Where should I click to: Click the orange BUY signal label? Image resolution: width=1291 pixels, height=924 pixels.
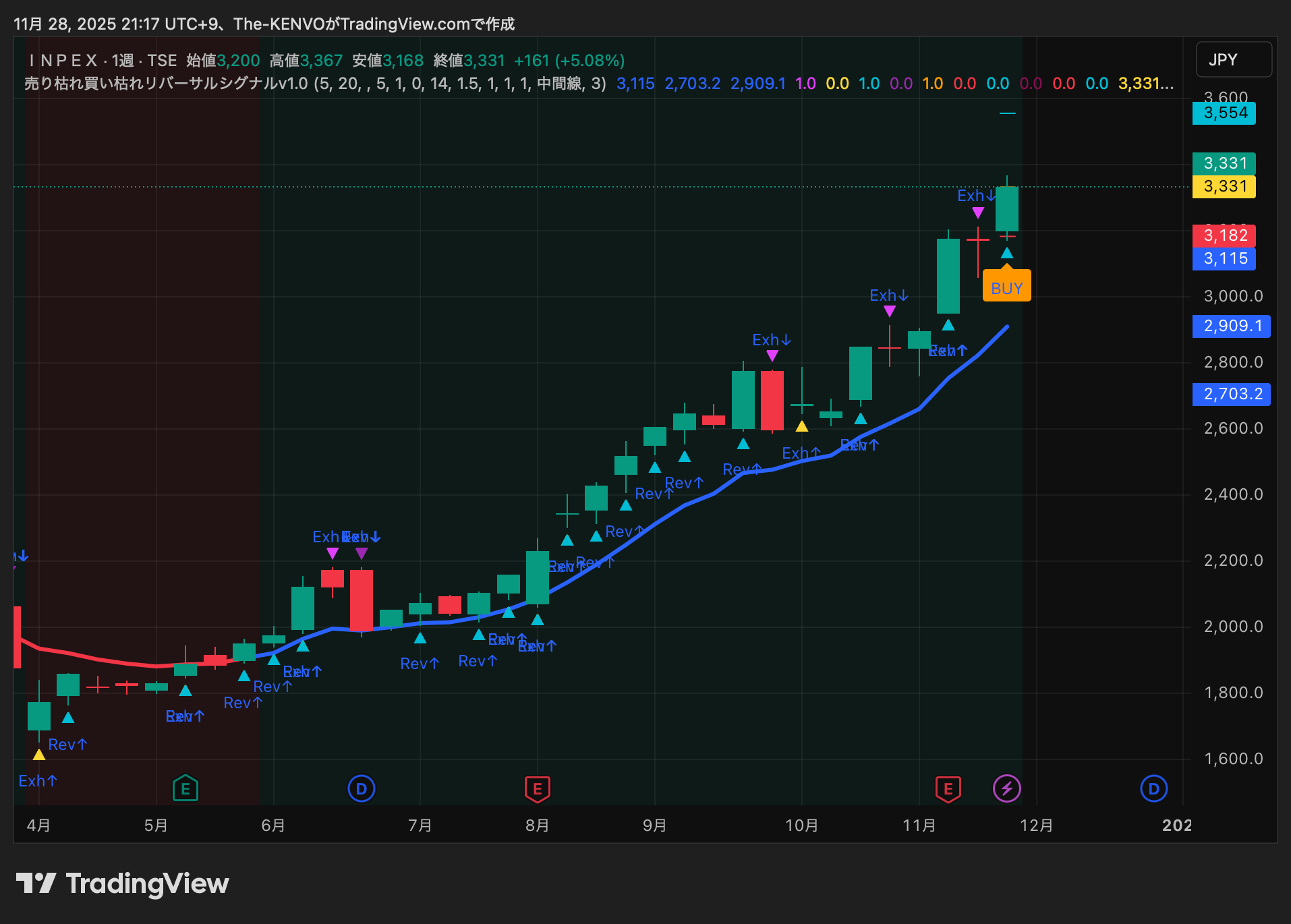pos(1006,288)
